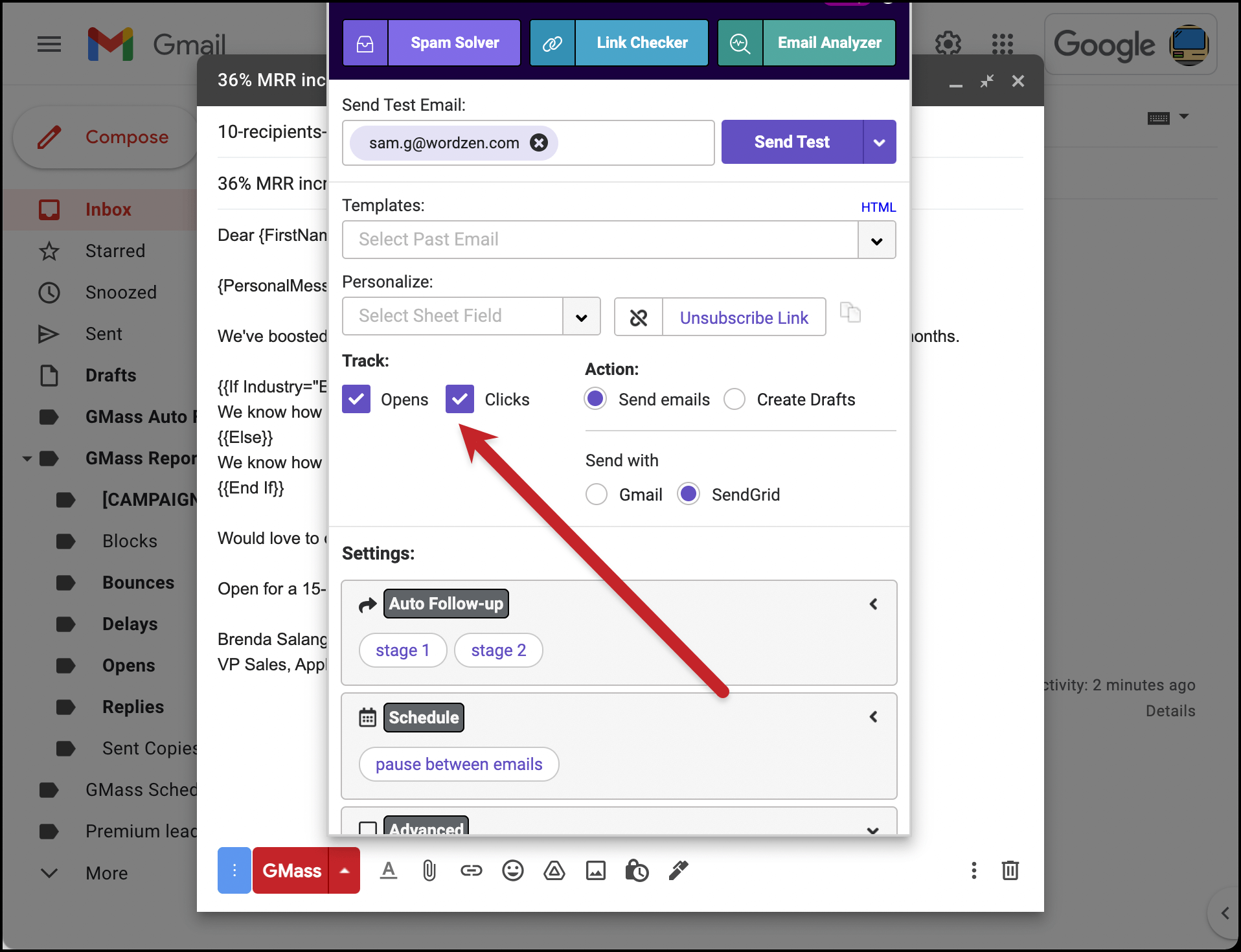The width and height of the screenshot is (1241, 952).
Task: Toggle the Opens tracking checkbox
Action: click(x=356, y=399)
